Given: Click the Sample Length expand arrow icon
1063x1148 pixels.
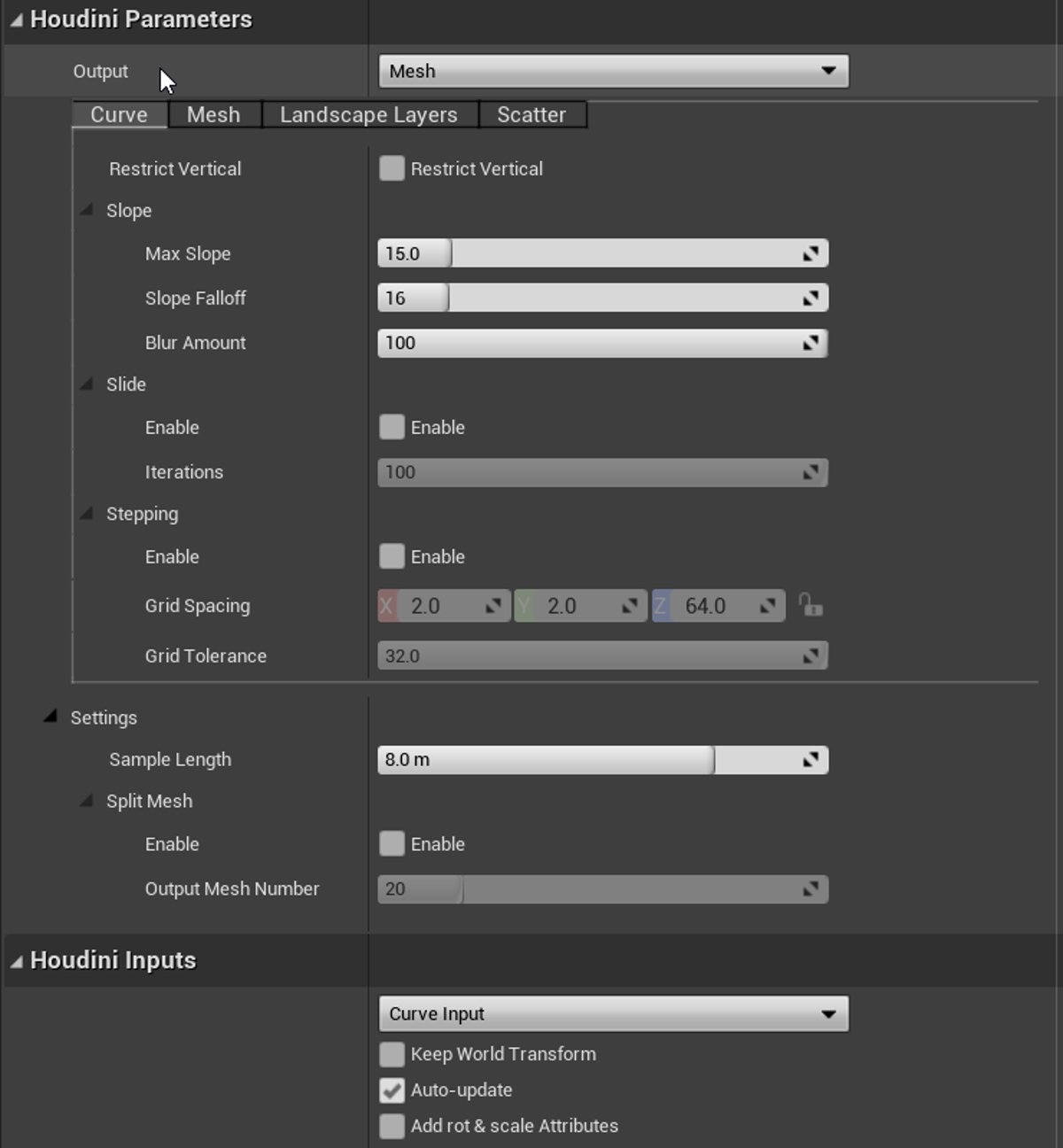Looking at the screenshot, I should pos(811,760).
